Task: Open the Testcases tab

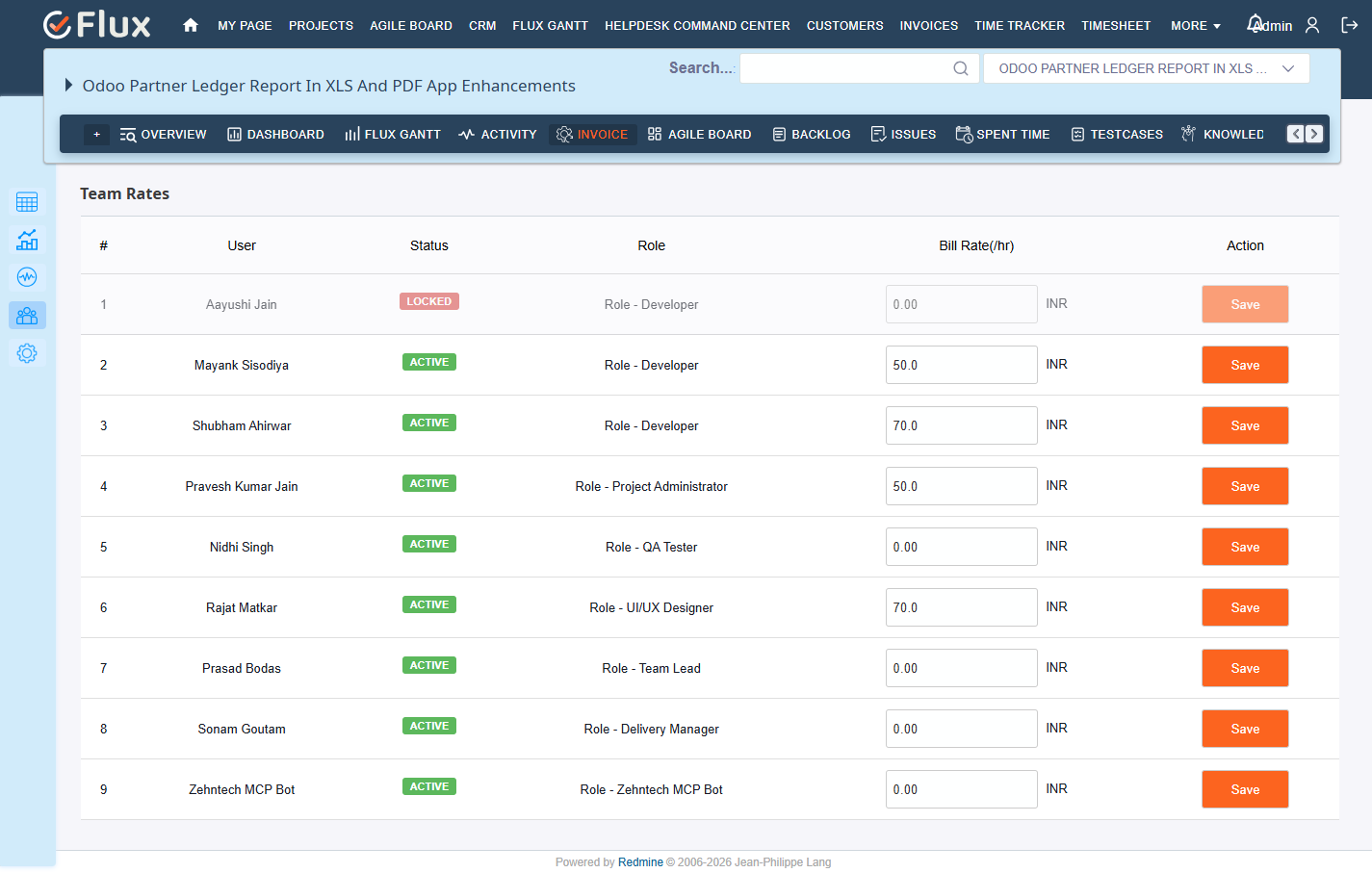Action: (x=1117, y=135)
